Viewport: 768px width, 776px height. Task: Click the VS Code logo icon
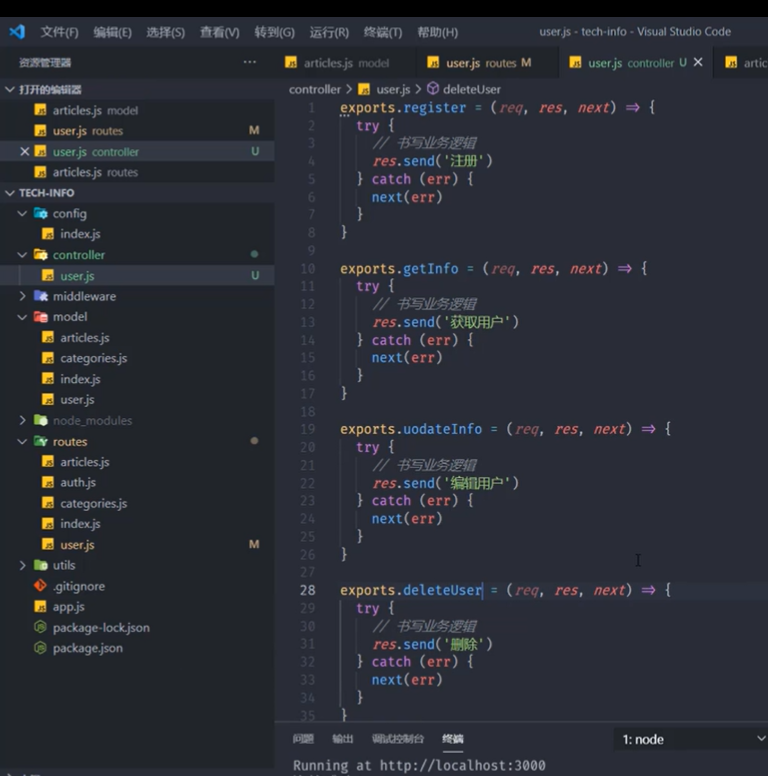coord(17,32)
